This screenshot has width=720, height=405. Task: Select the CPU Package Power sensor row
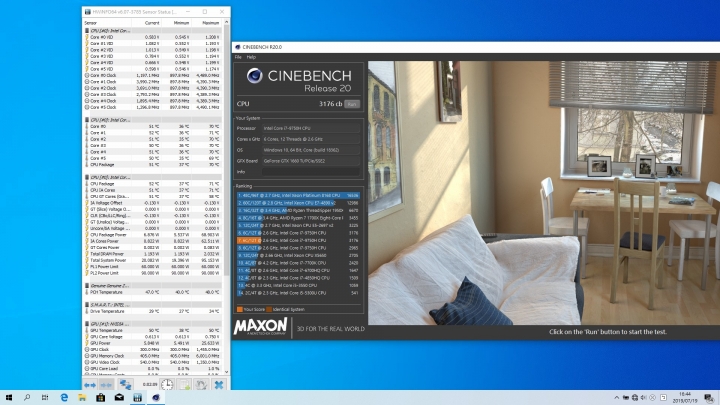tap(152, 235)
